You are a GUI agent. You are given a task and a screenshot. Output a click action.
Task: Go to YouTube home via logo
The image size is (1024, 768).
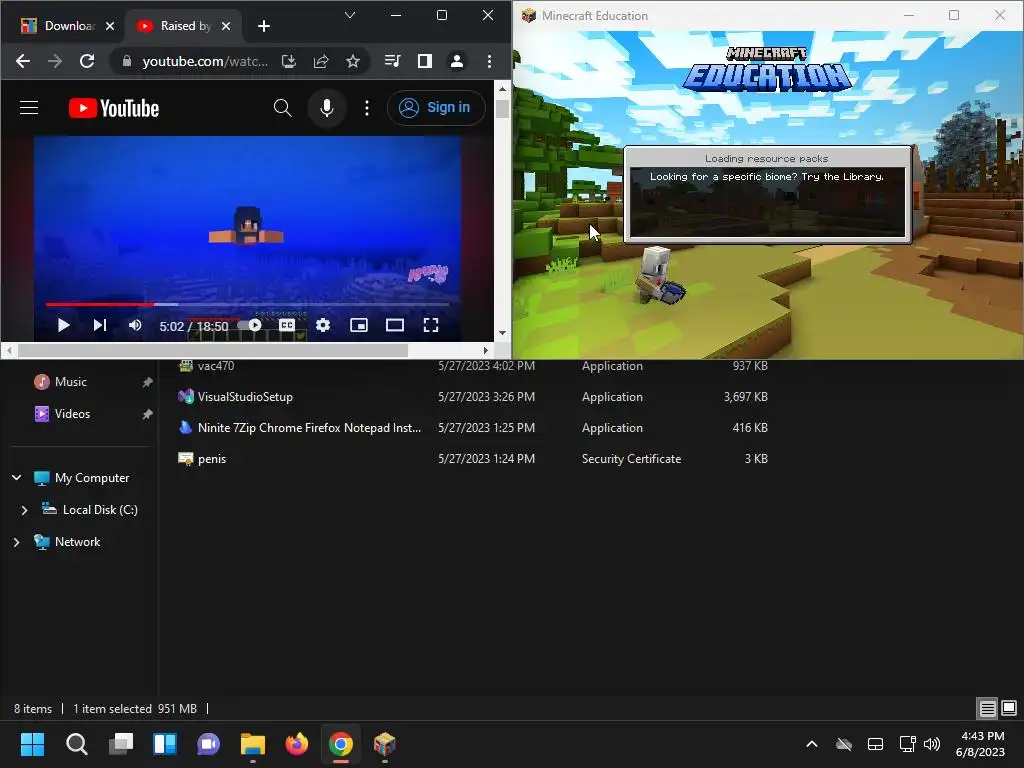114,108
